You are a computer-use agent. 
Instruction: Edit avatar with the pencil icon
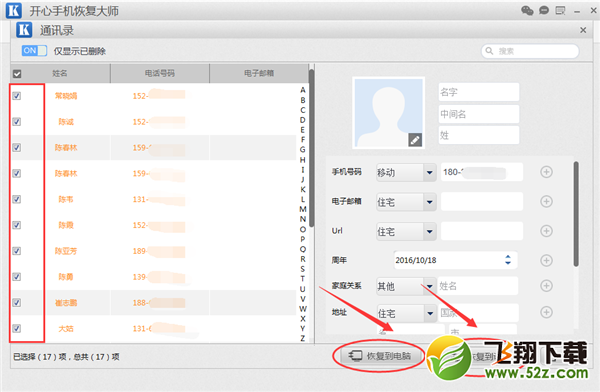click(415, 140)
